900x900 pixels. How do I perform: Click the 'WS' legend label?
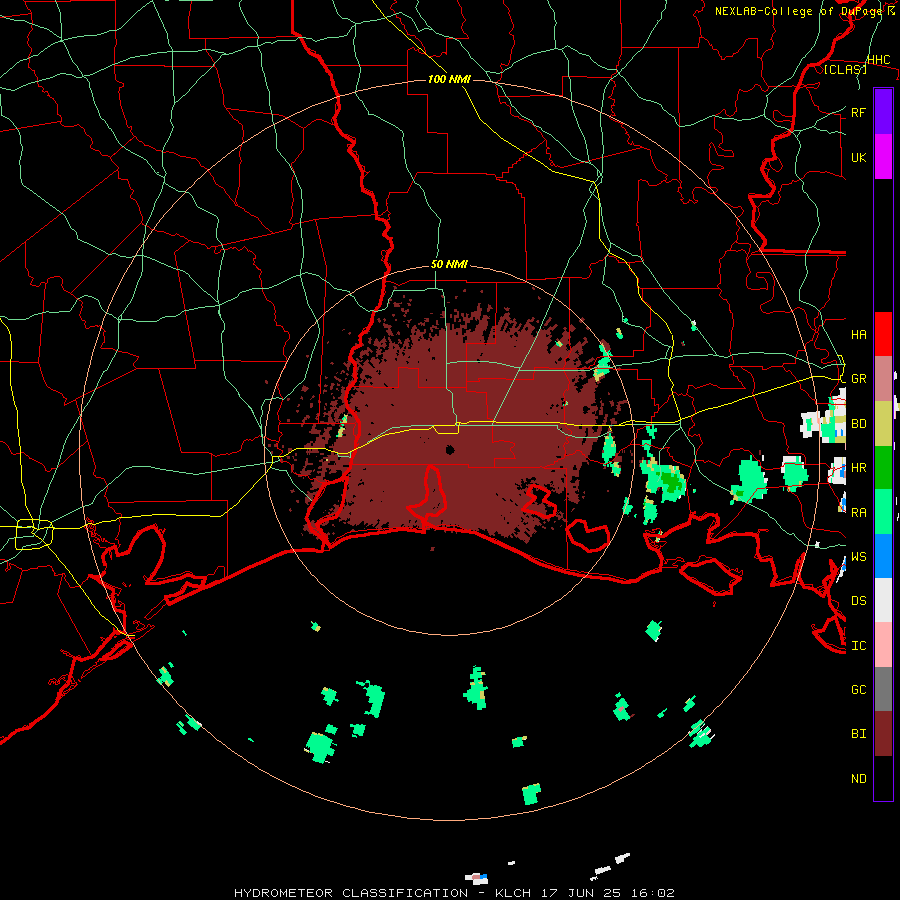[x=858, y=556]
